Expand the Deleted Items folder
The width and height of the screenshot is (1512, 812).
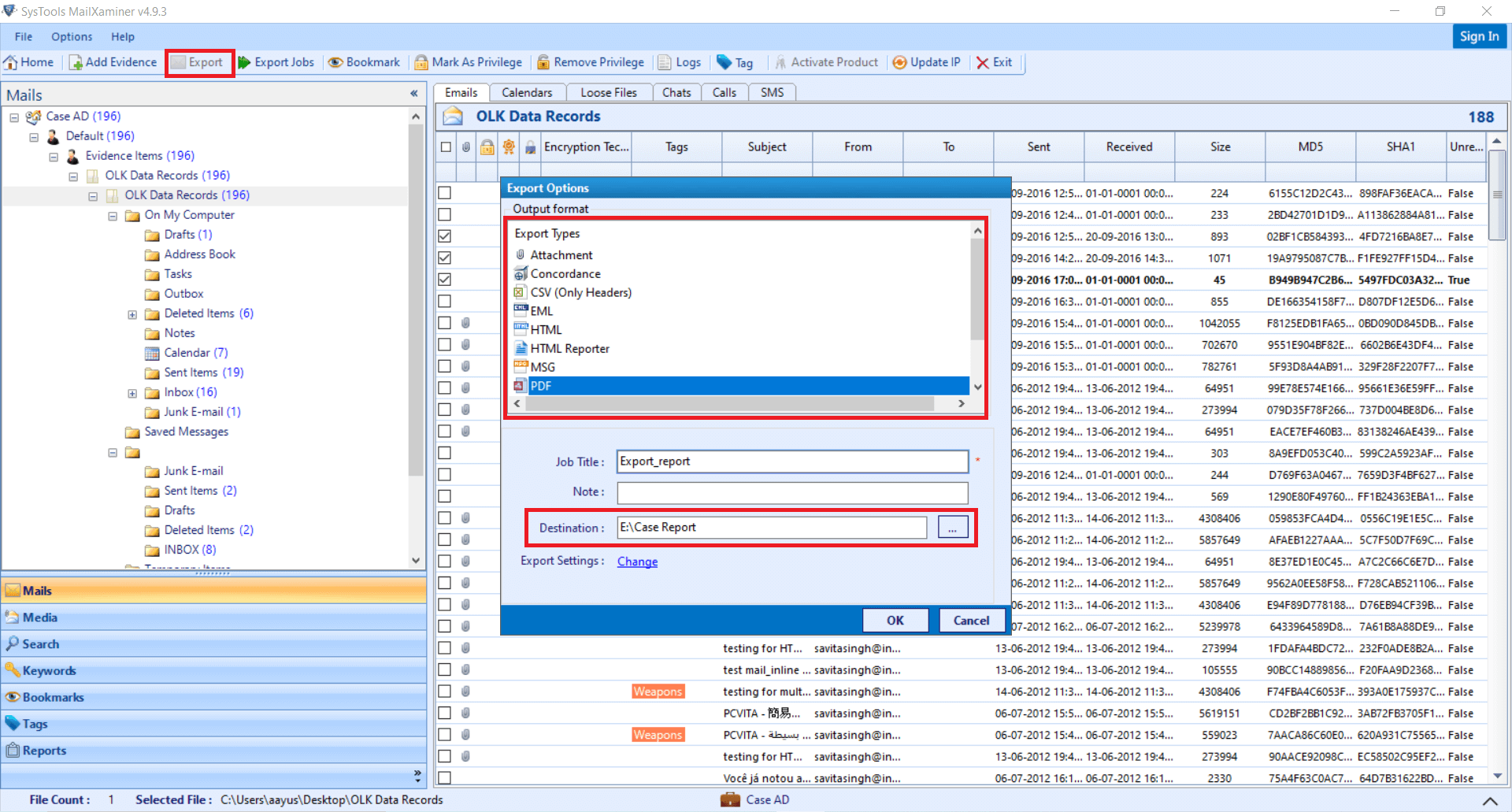coord(132,313)
